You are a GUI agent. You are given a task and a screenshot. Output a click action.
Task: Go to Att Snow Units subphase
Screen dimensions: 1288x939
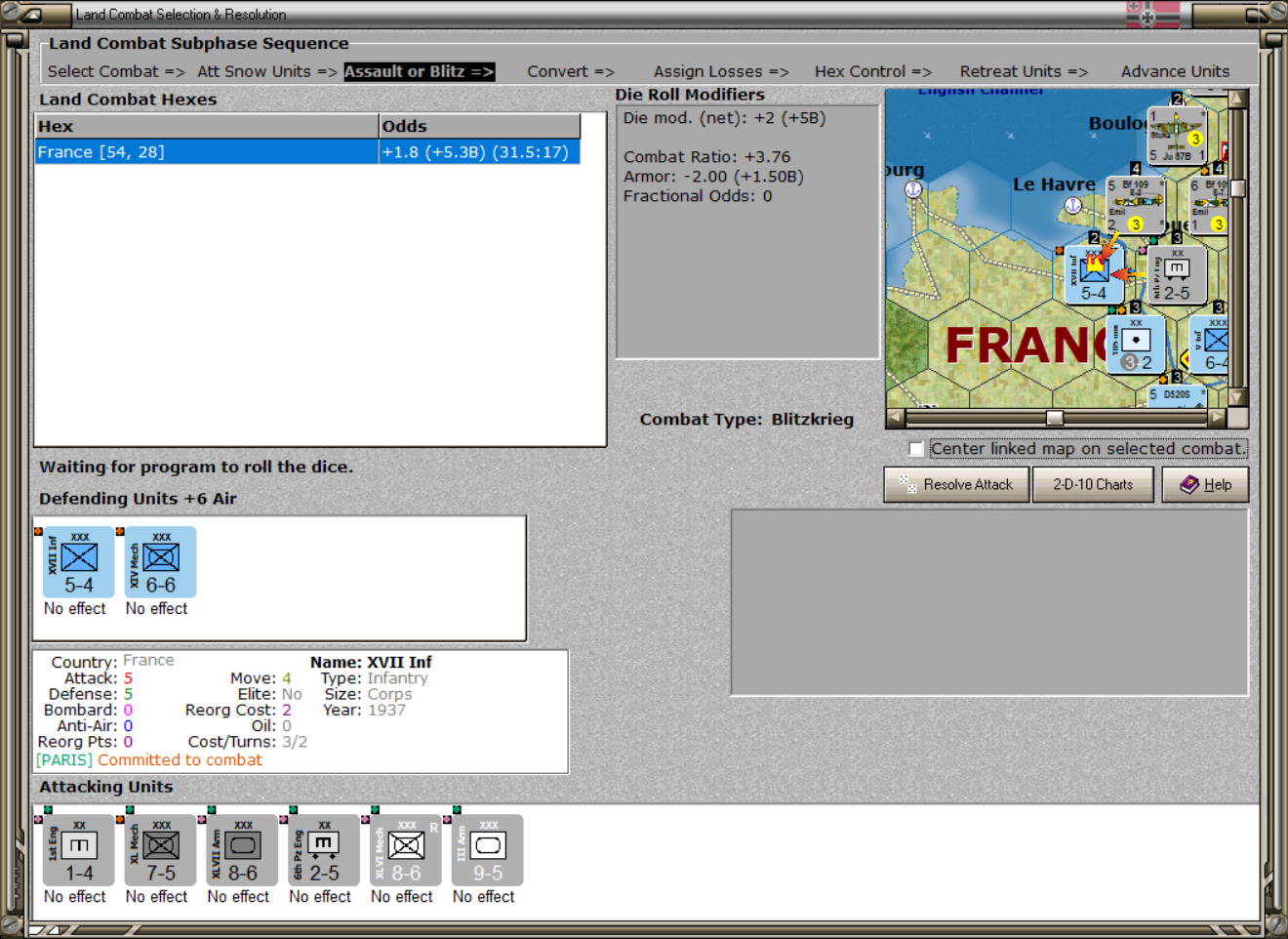(267, 71)
